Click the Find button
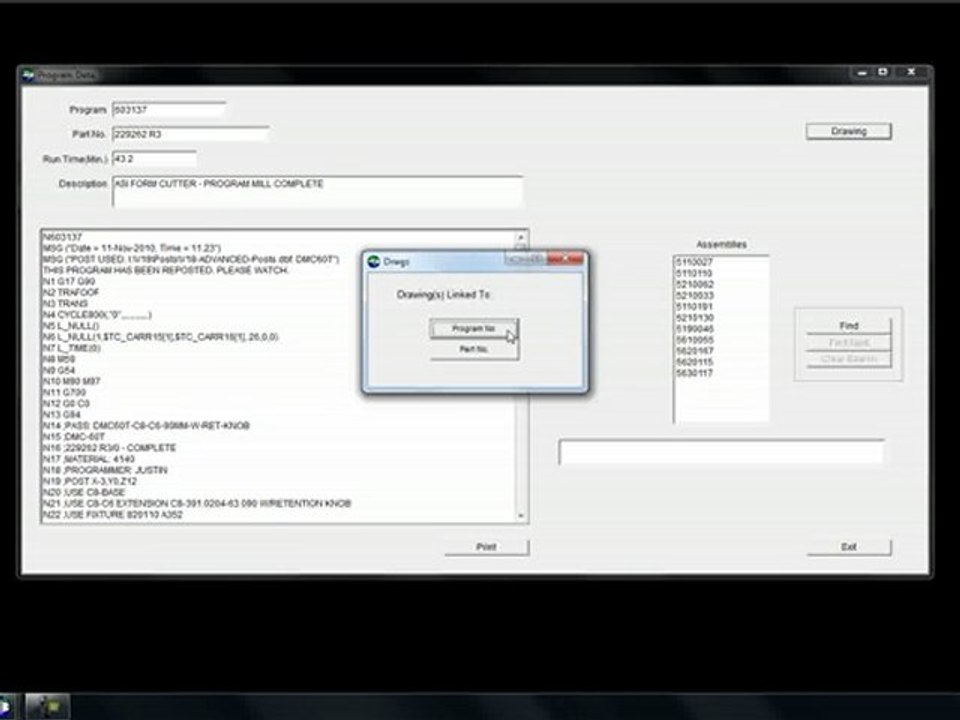960x720 pixels. [x=849, y=326]
